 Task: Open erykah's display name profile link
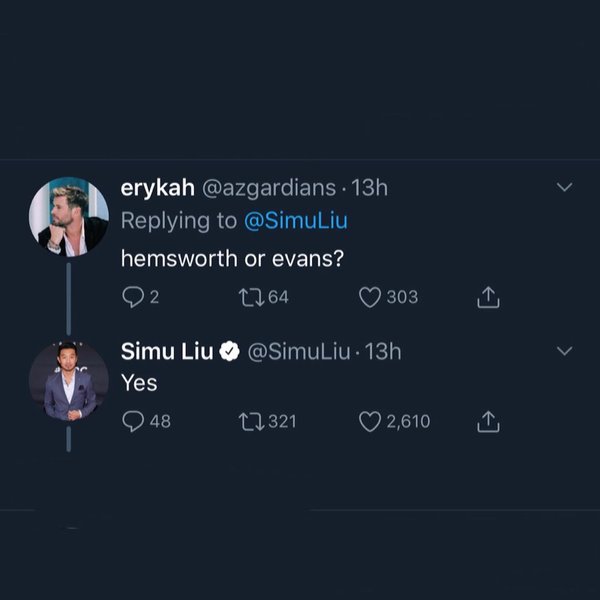158,187
